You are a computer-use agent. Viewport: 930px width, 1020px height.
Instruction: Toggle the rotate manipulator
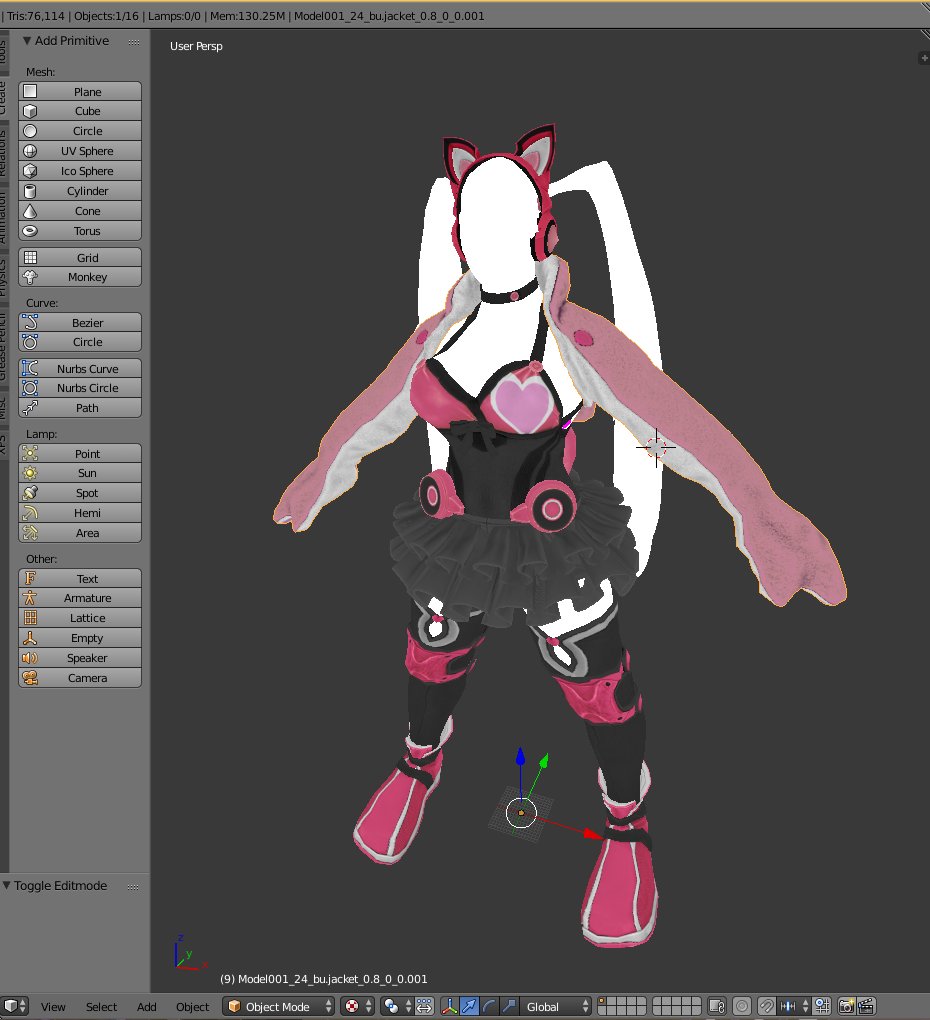click(489, 1006)
